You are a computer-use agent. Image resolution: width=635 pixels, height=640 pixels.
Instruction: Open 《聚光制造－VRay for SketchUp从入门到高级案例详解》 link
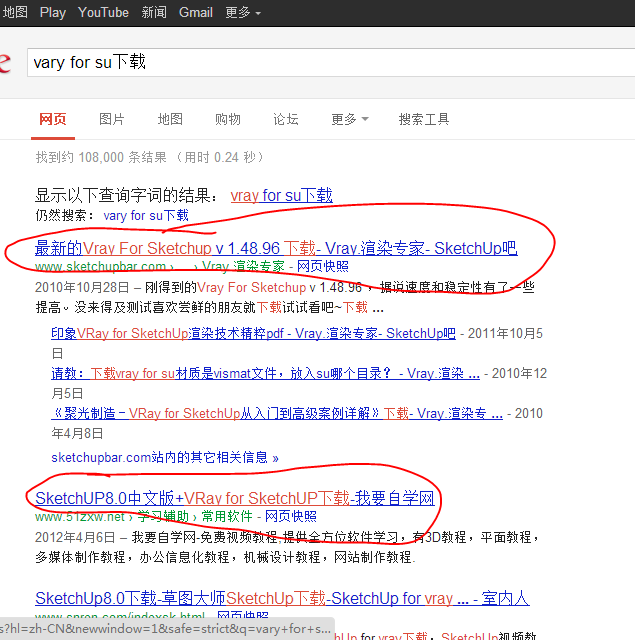pos(277,413)
